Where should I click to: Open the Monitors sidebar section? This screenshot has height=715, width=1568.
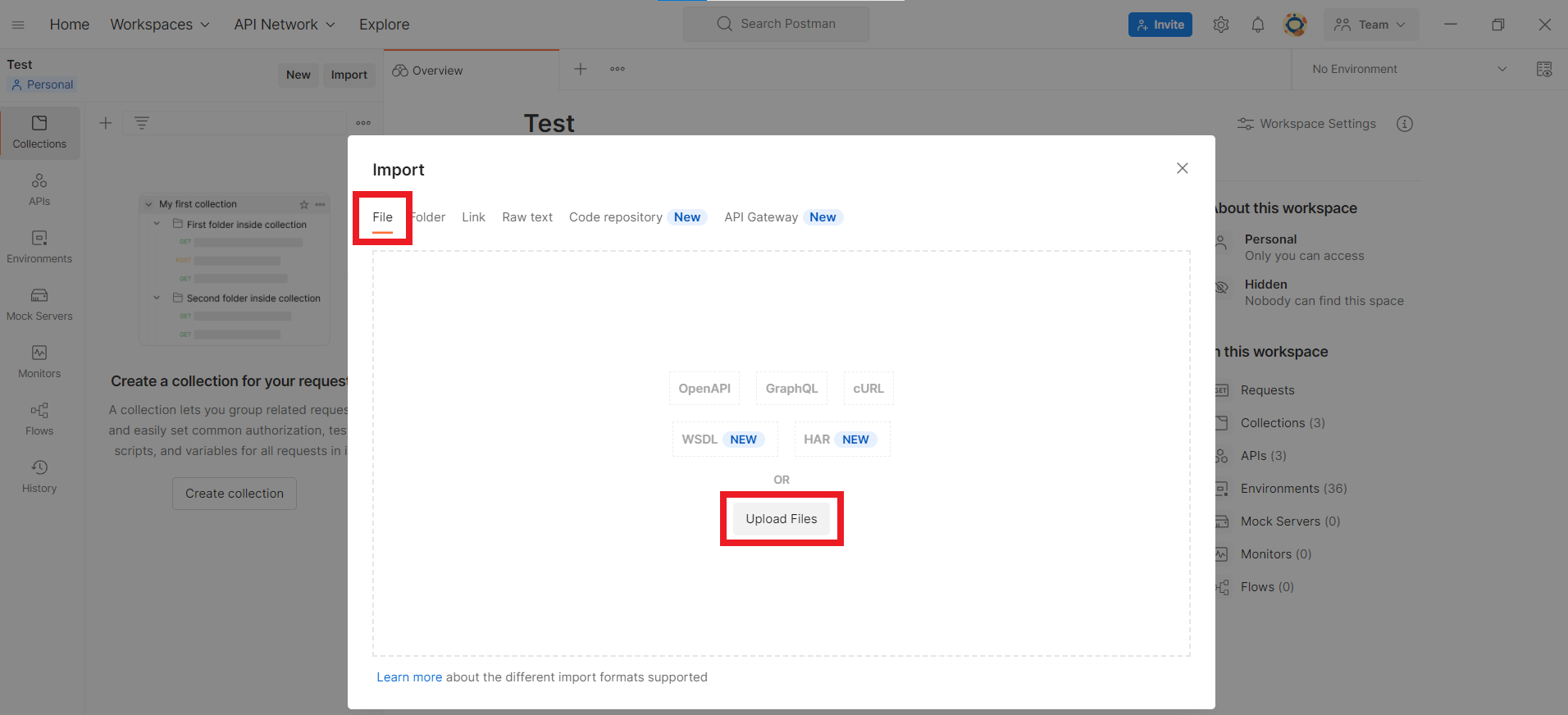(x=39, y=362)
